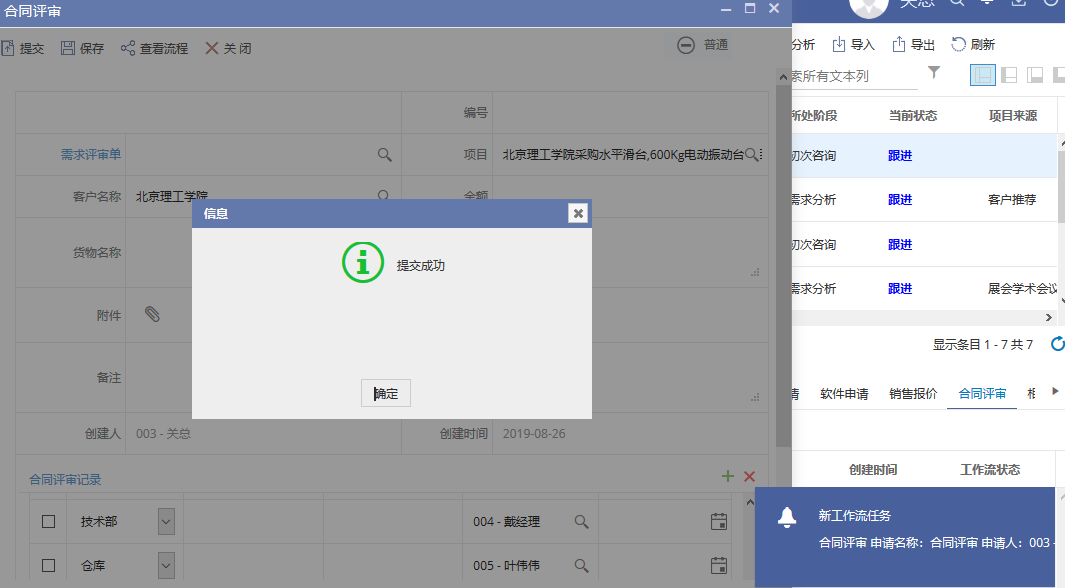This screenshot has width=1065, height=588.
Task: Toggle the highlighted layout view icon
Action: pos(982,75)
